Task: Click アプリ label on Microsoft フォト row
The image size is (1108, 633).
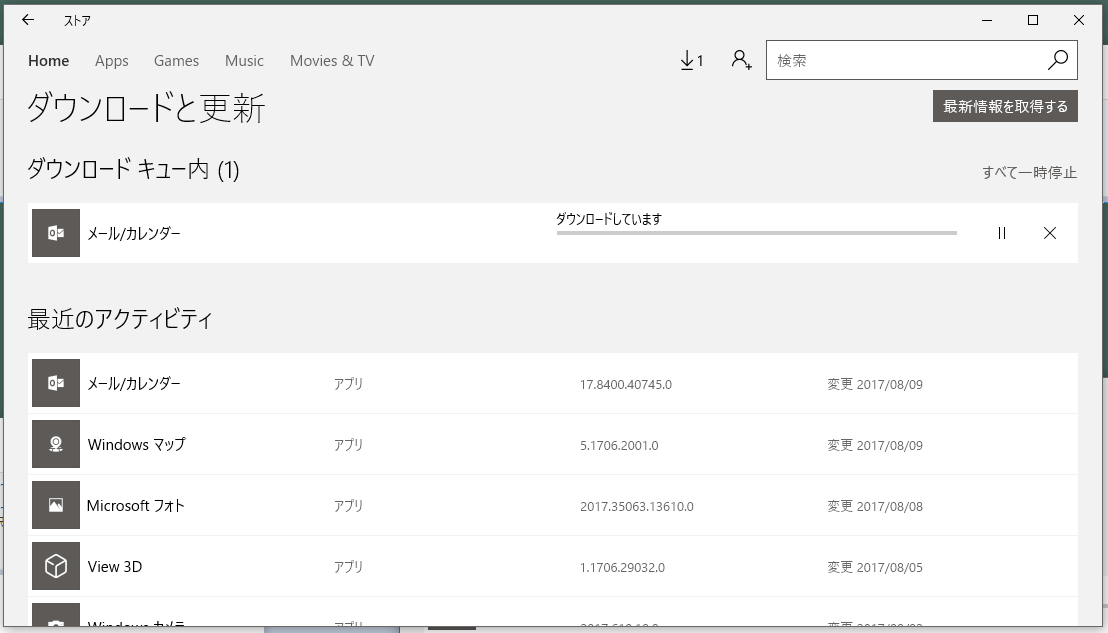Action: (348, 506)
